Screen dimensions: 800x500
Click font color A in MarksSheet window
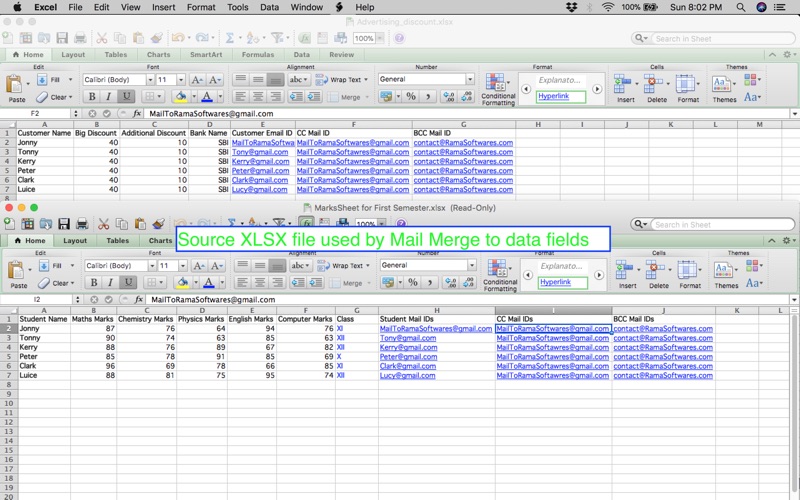(209, 282)
